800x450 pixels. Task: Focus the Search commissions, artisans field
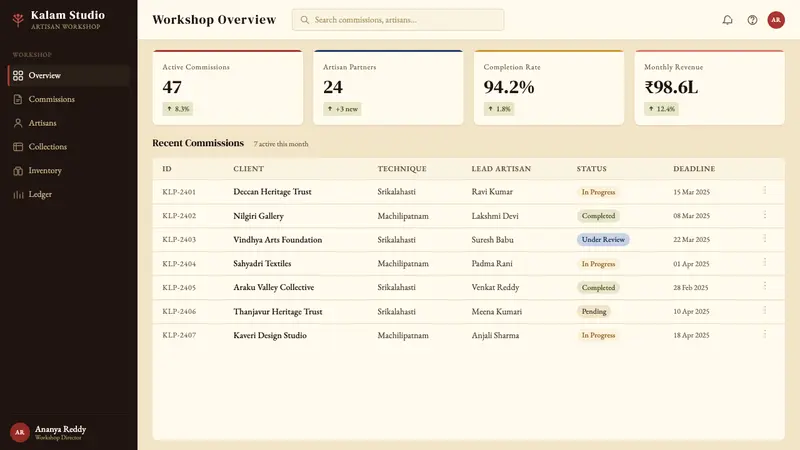pyautogui.click(x=398, y=20)
